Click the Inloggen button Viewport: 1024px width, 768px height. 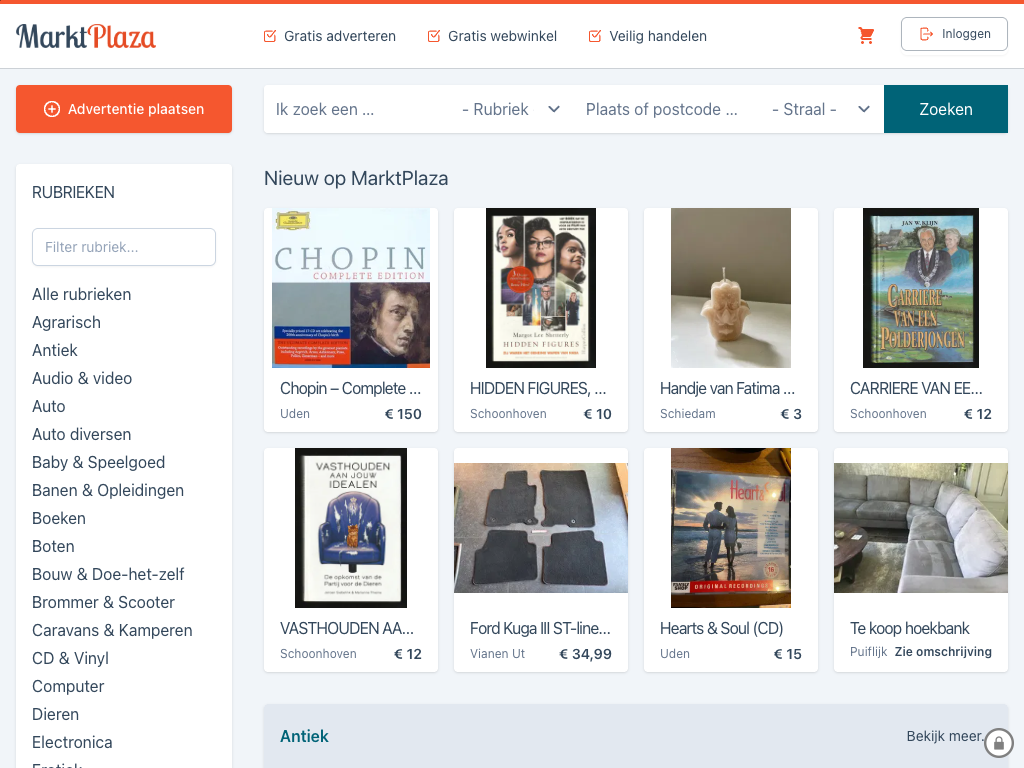(x=953, y=34)
